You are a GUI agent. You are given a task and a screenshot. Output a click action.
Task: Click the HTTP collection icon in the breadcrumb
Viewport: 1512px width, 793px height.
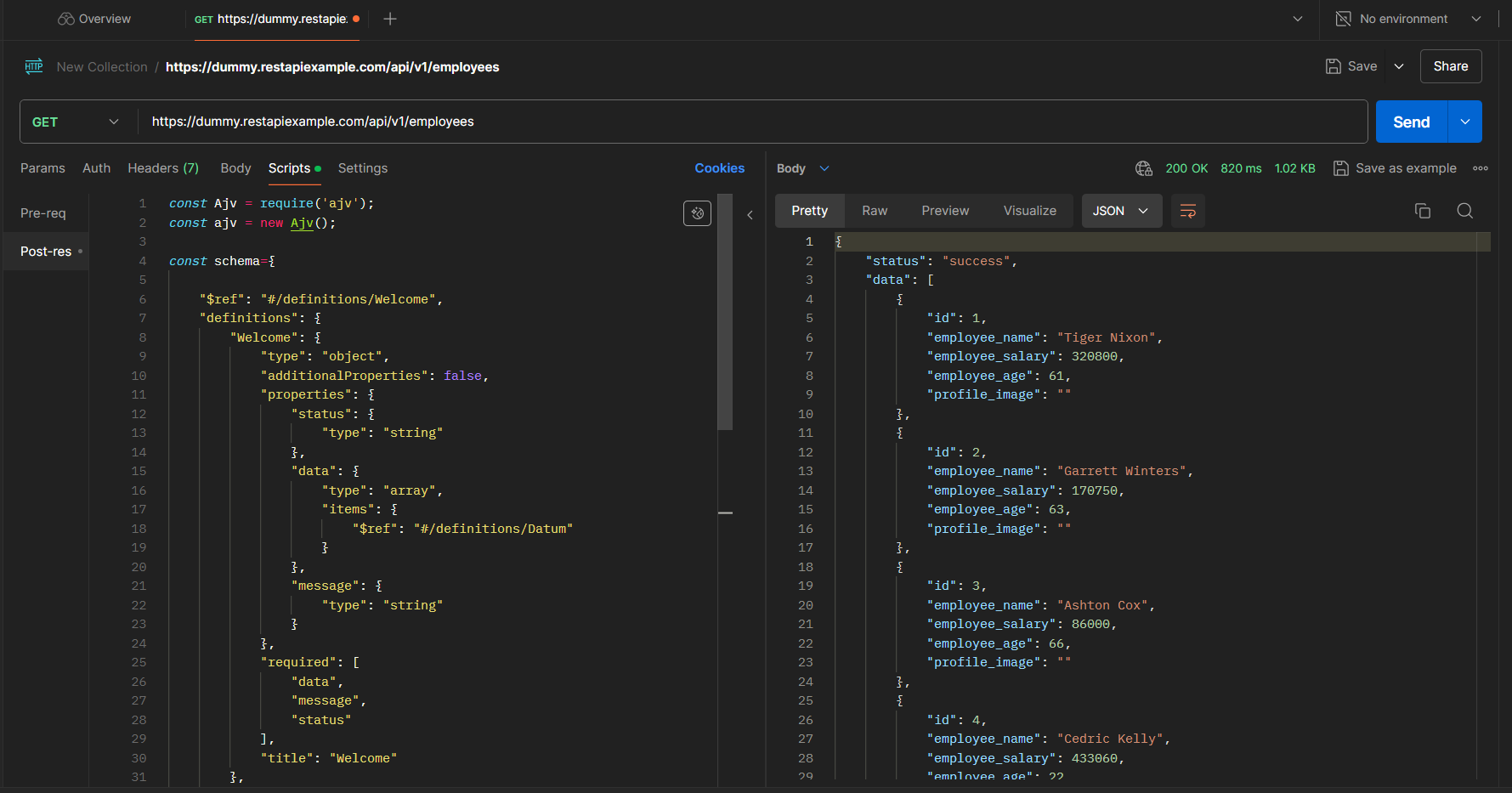click(x=34, y=66)
